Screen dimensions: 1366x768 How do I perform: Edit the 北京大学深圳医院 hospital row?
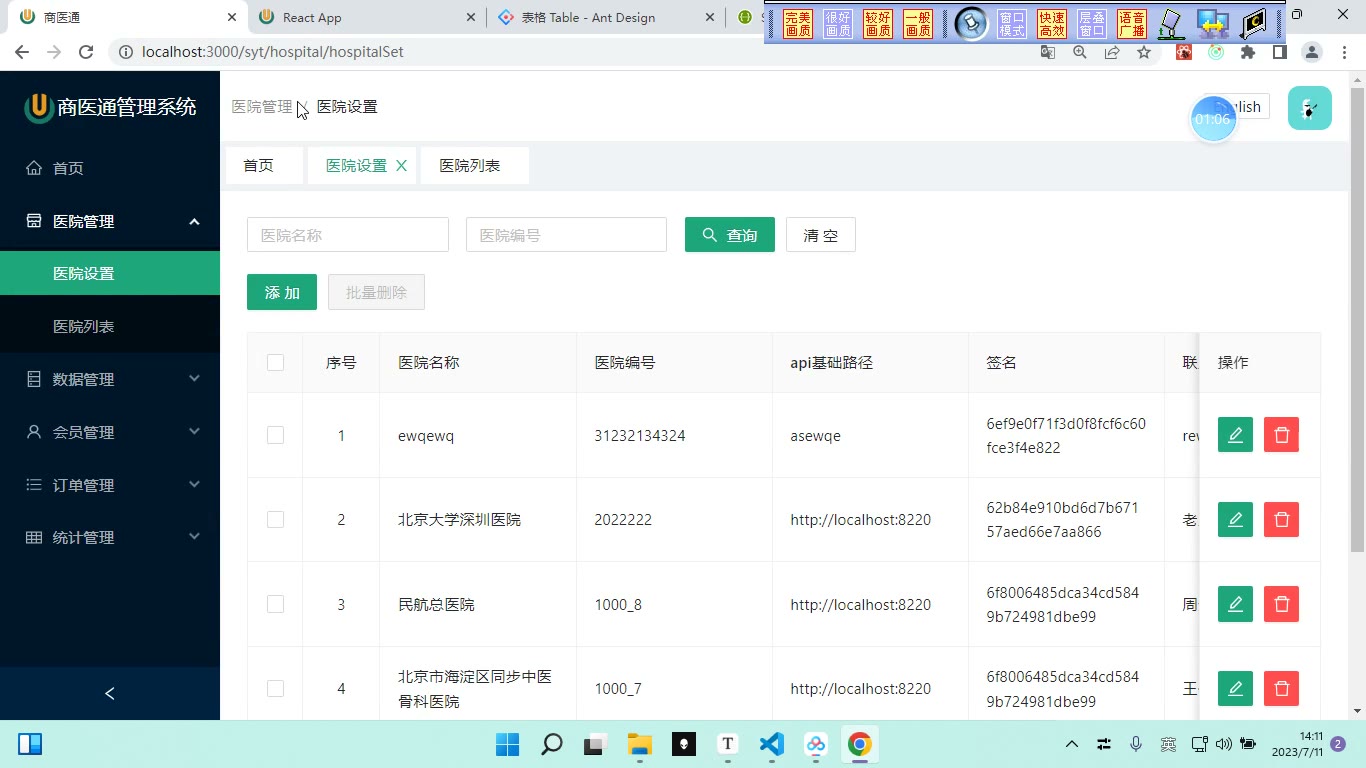[x=1235, y=520]
